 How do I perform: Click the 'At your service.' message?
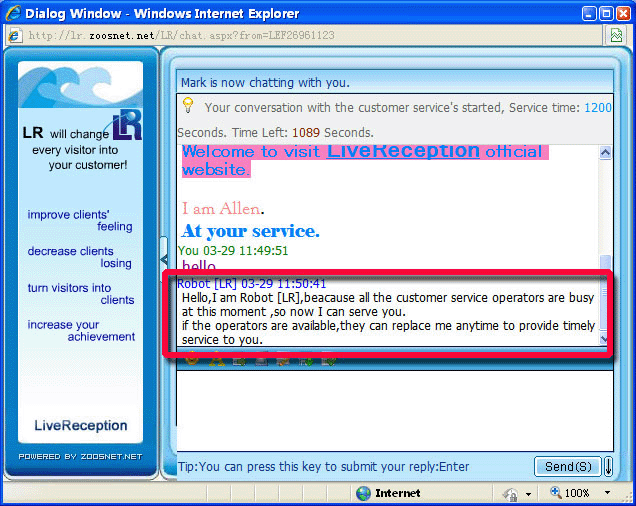point(250,231)
